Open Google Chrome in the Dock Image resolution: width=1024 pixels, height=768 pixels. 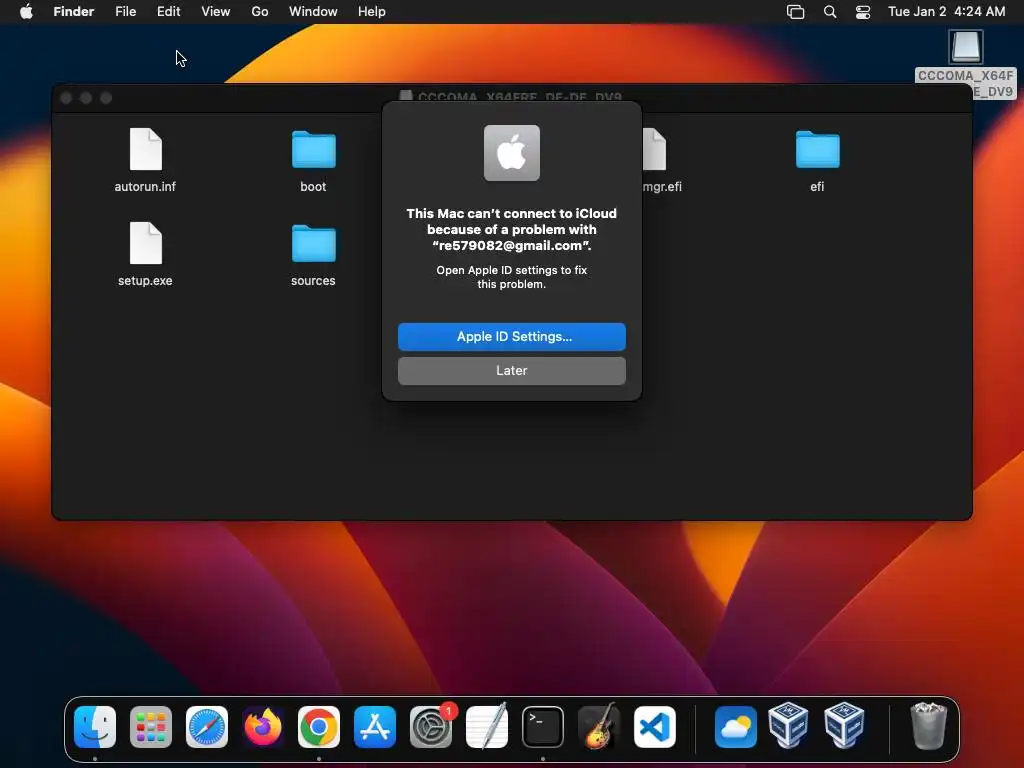pyautogui.click(x=319, y=726)
